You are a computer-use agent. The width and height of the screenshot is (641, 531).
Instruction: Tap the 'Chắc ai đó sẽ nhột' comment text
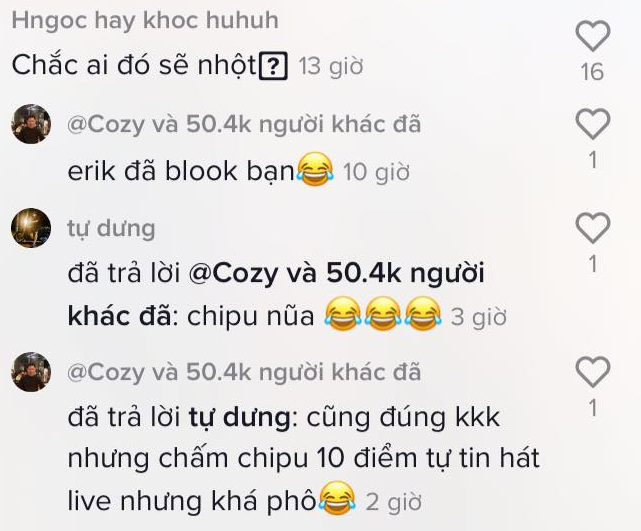(134, 65)
